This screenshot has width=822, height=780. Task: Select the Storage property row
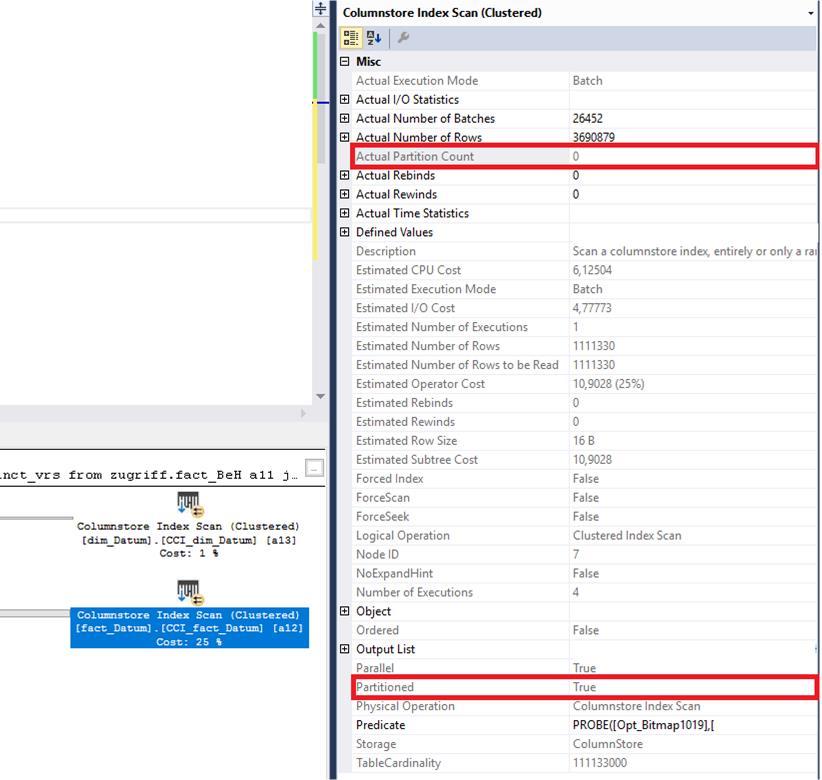[x=585, y=744]
